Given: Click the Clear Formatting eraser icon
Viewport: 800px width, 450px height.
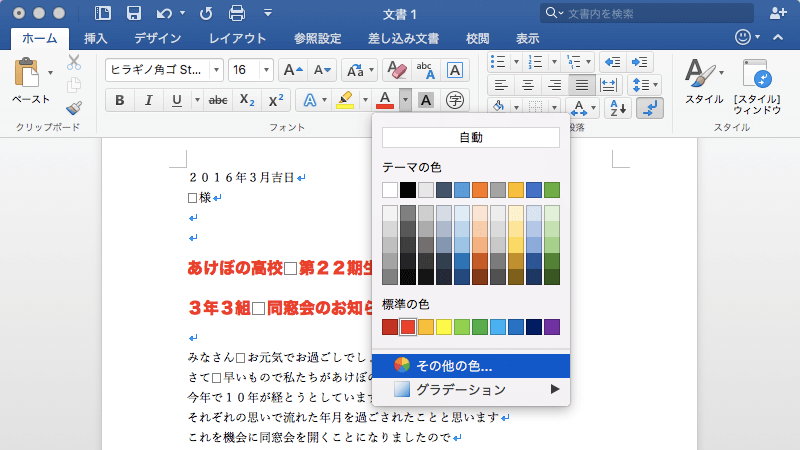Looking at the screenshot, I should coord(396,70).
